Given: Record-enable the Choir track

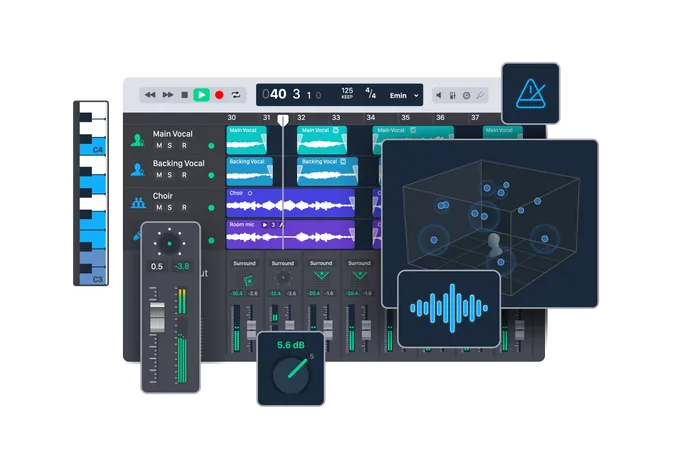Looking at the screenshot, I should 183,208.
